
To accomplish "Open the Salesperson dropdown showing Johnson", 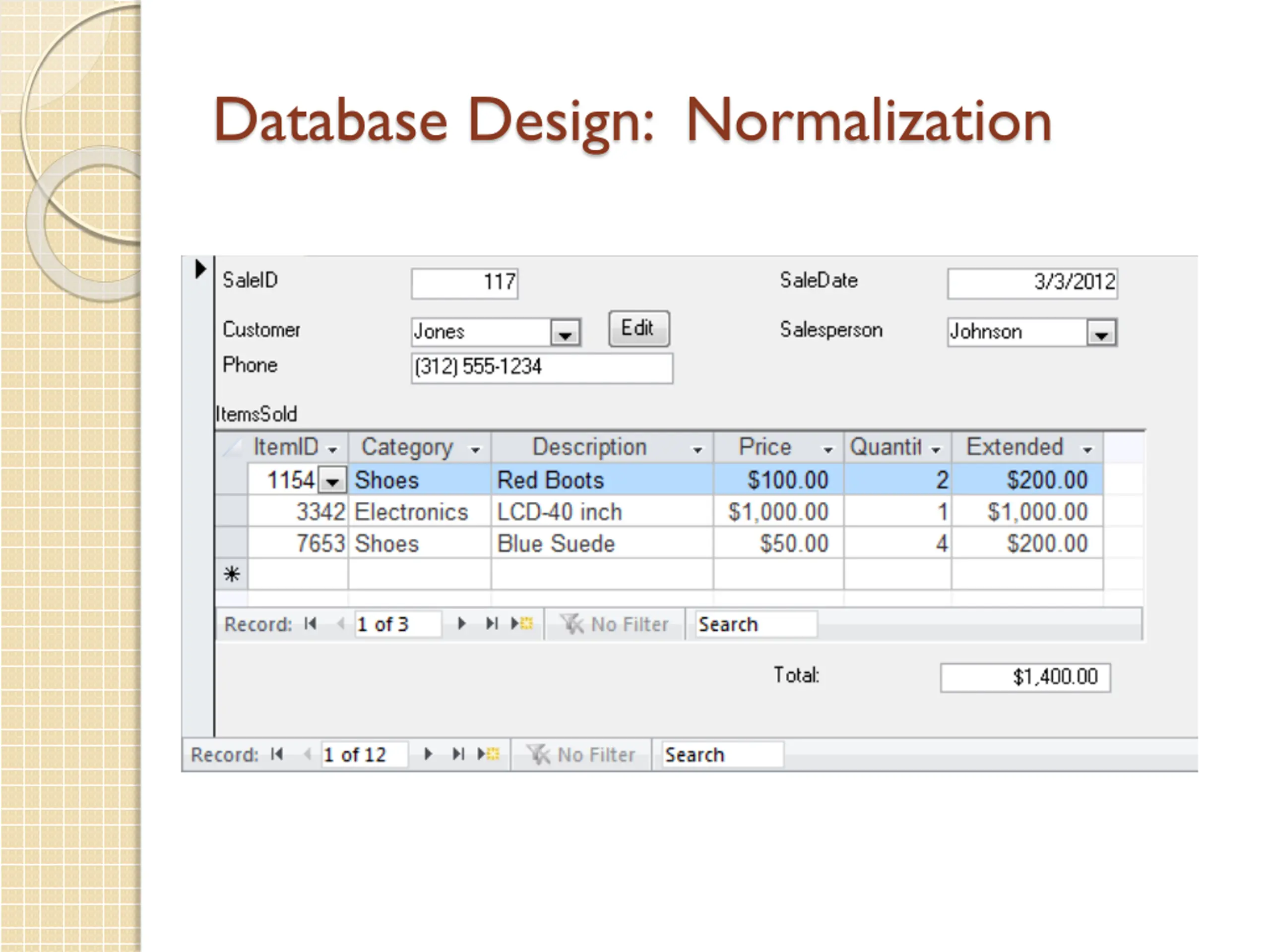I will pos(1101,333).
